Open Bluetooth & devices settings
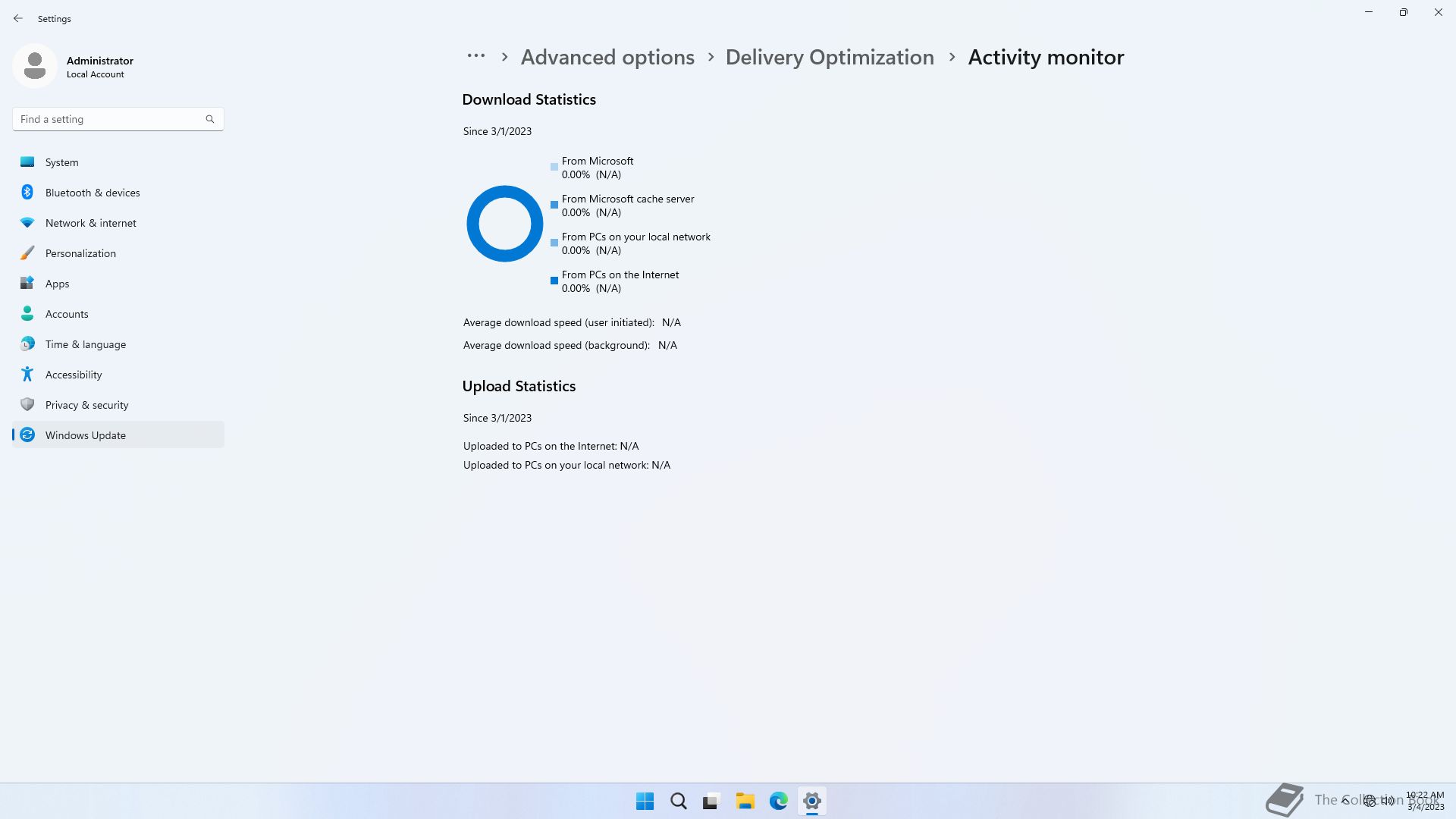This screenshot has width=1456, height=819. 92,193
